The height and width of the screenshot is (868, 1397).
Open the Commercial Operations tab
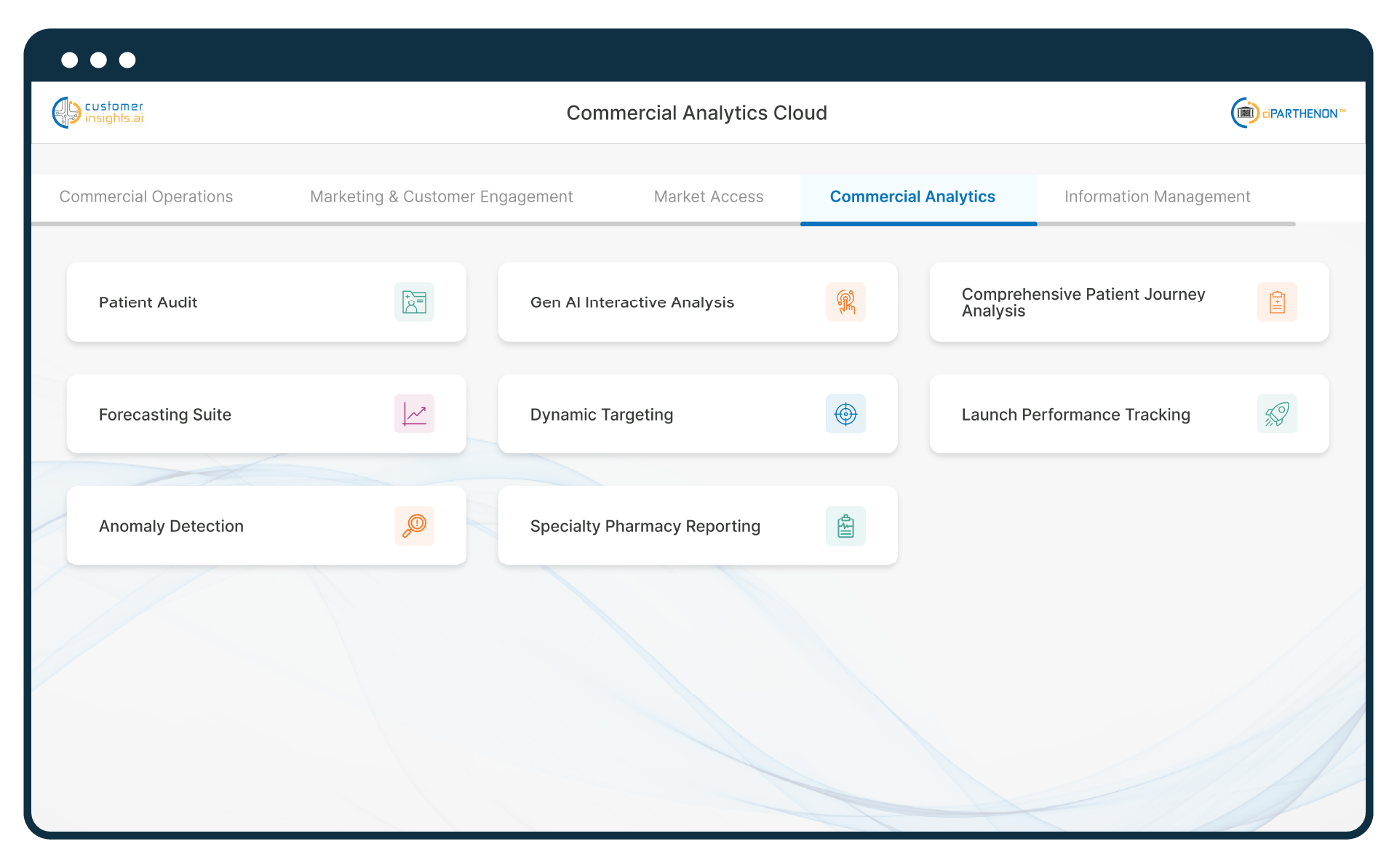tap(146, 196)
